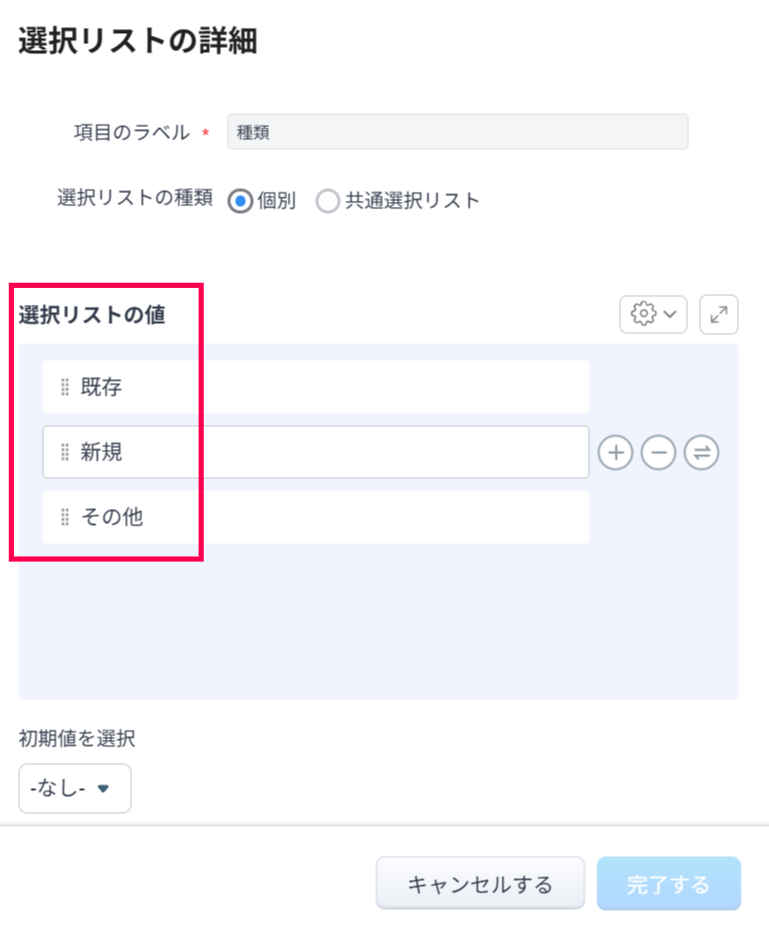This screenshot has height=927, width=769.
Task: Select the 個別 radio button
Action: click(x=240, y=201)
